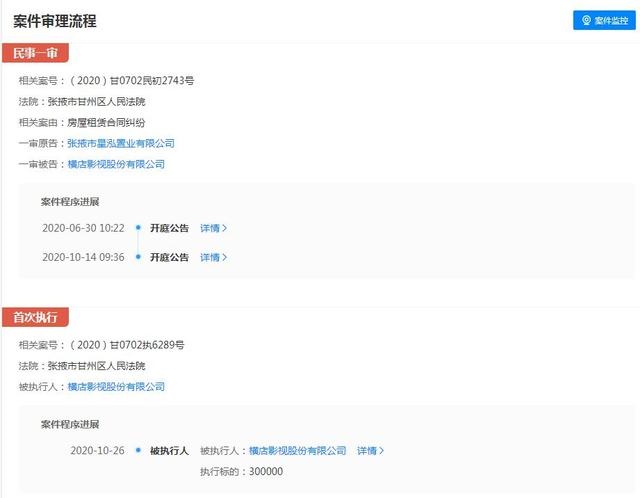The height and width of the screenshot is (498, 640).
Task: Open plaintiff link 张掖市星泓置业有限公司
Action: 121,143
